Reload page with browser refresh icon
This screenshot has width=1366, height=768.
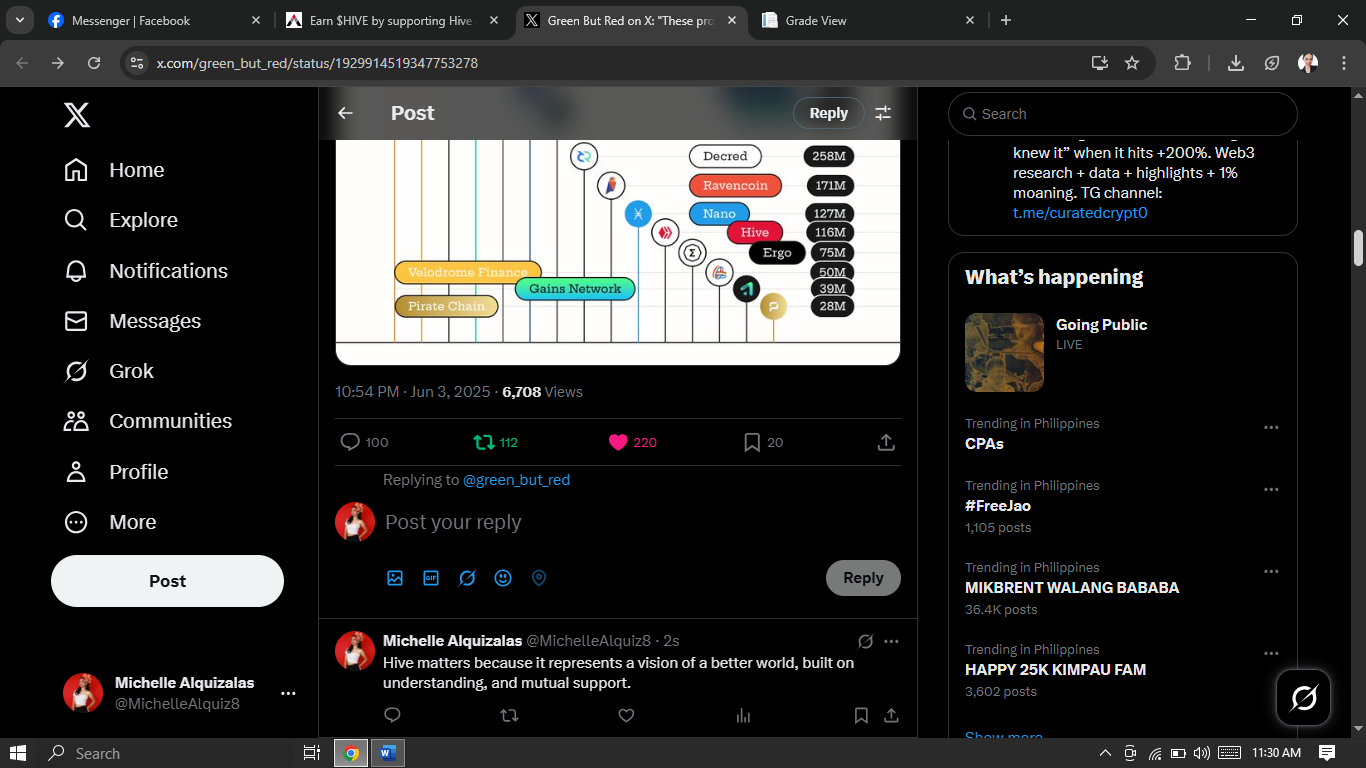pos(94,63)
